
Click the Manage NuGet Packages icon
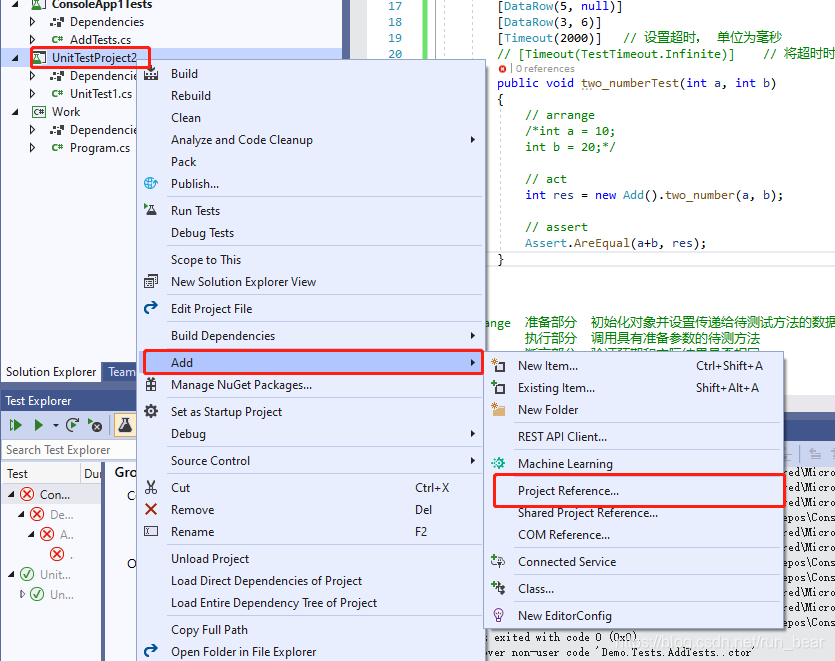tap(151, 384)
